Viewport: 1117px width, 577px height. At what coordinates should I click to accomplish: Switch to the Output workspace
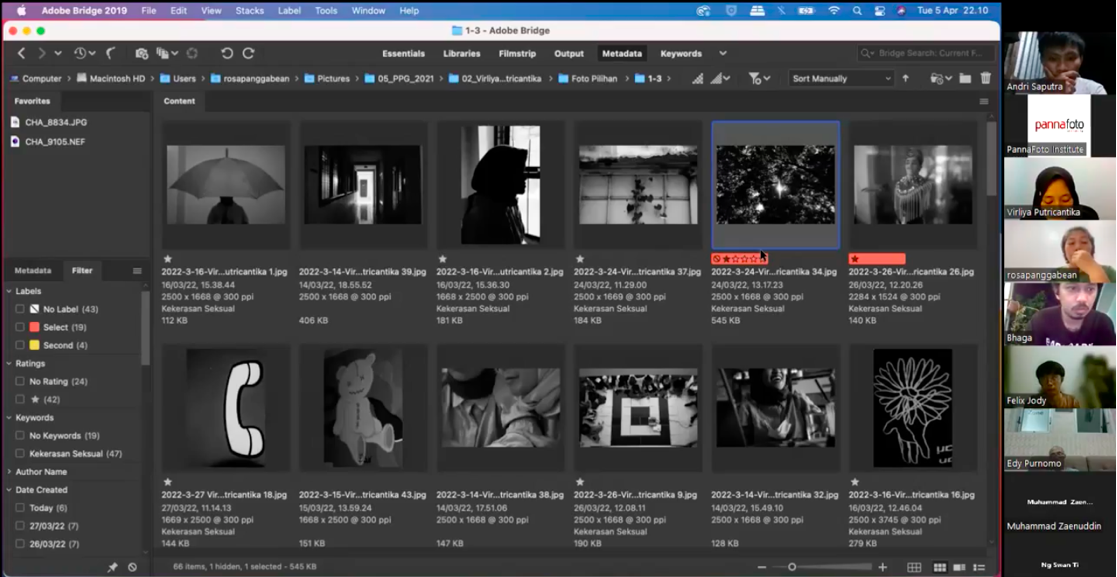pyautogui.click(x=569, y=53)
